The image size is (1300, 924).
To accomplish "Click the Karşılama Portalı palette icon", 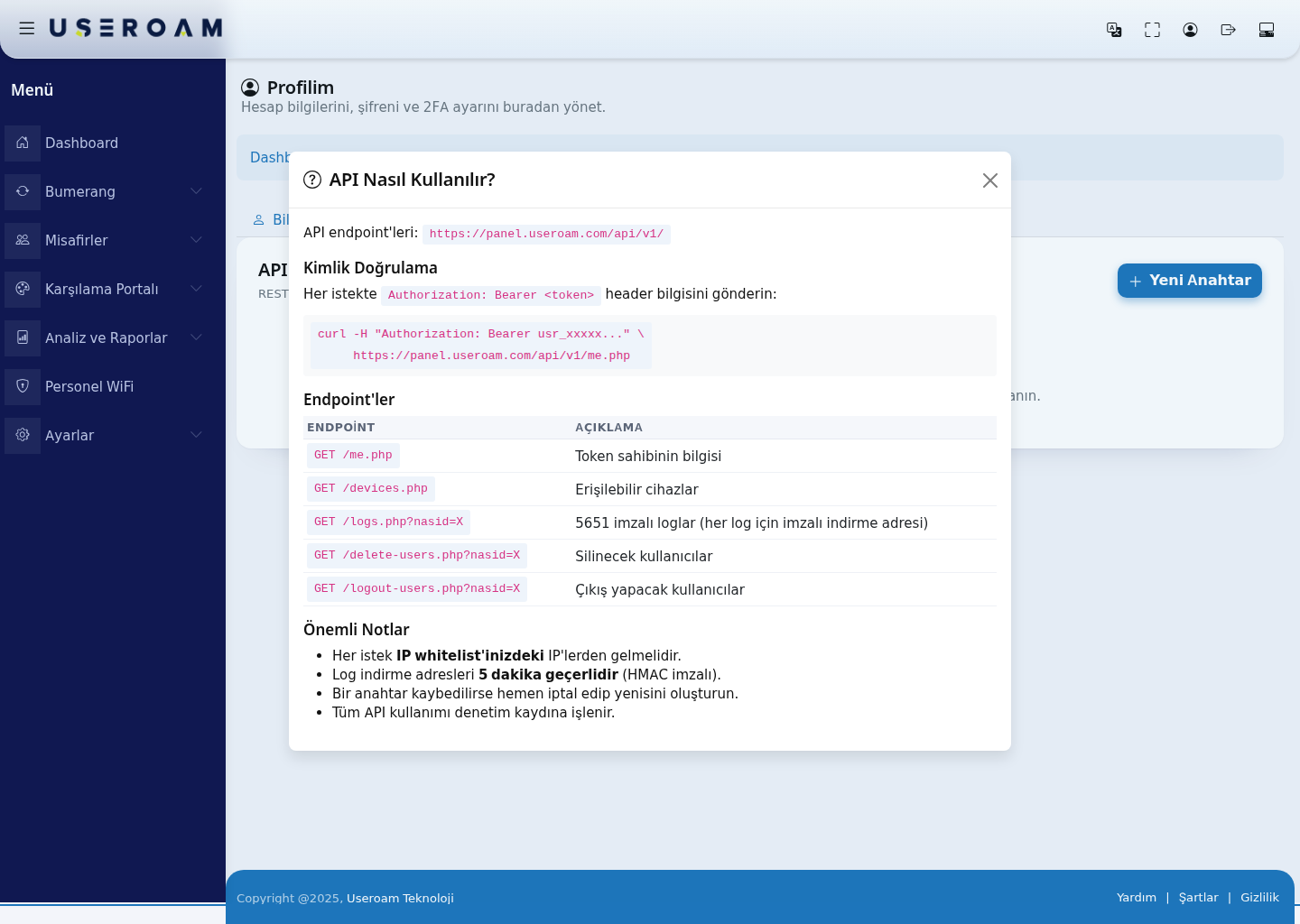I will click(23, 289).
